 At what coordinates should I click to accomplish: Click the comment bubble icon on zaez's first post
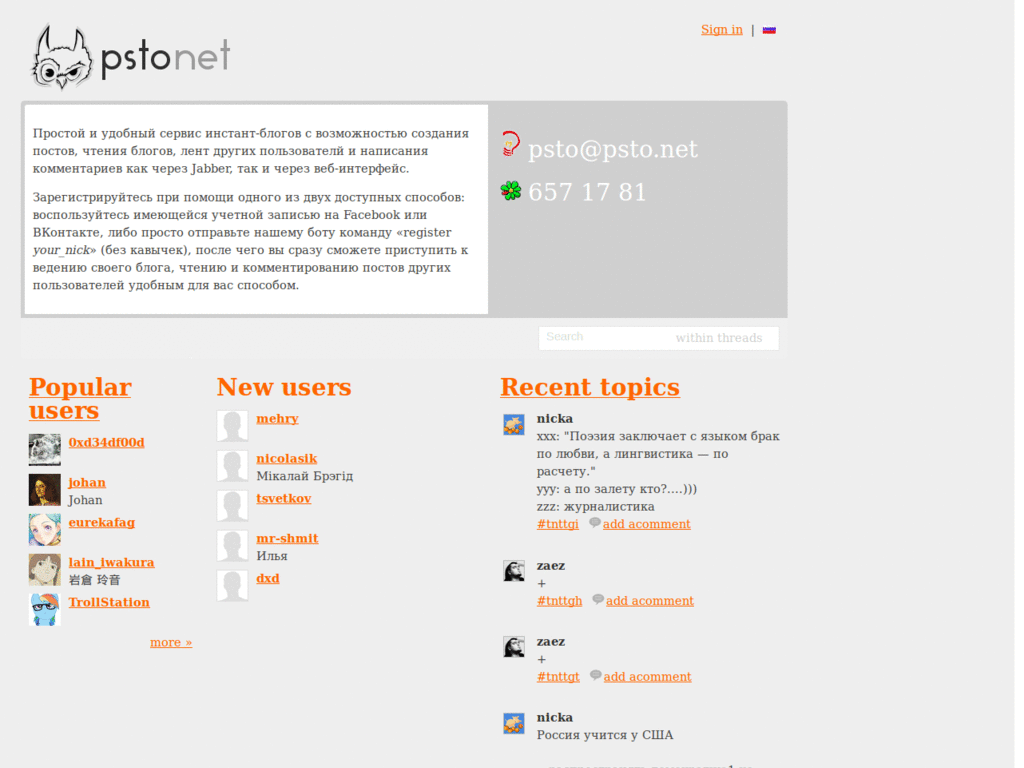(597, 599)
